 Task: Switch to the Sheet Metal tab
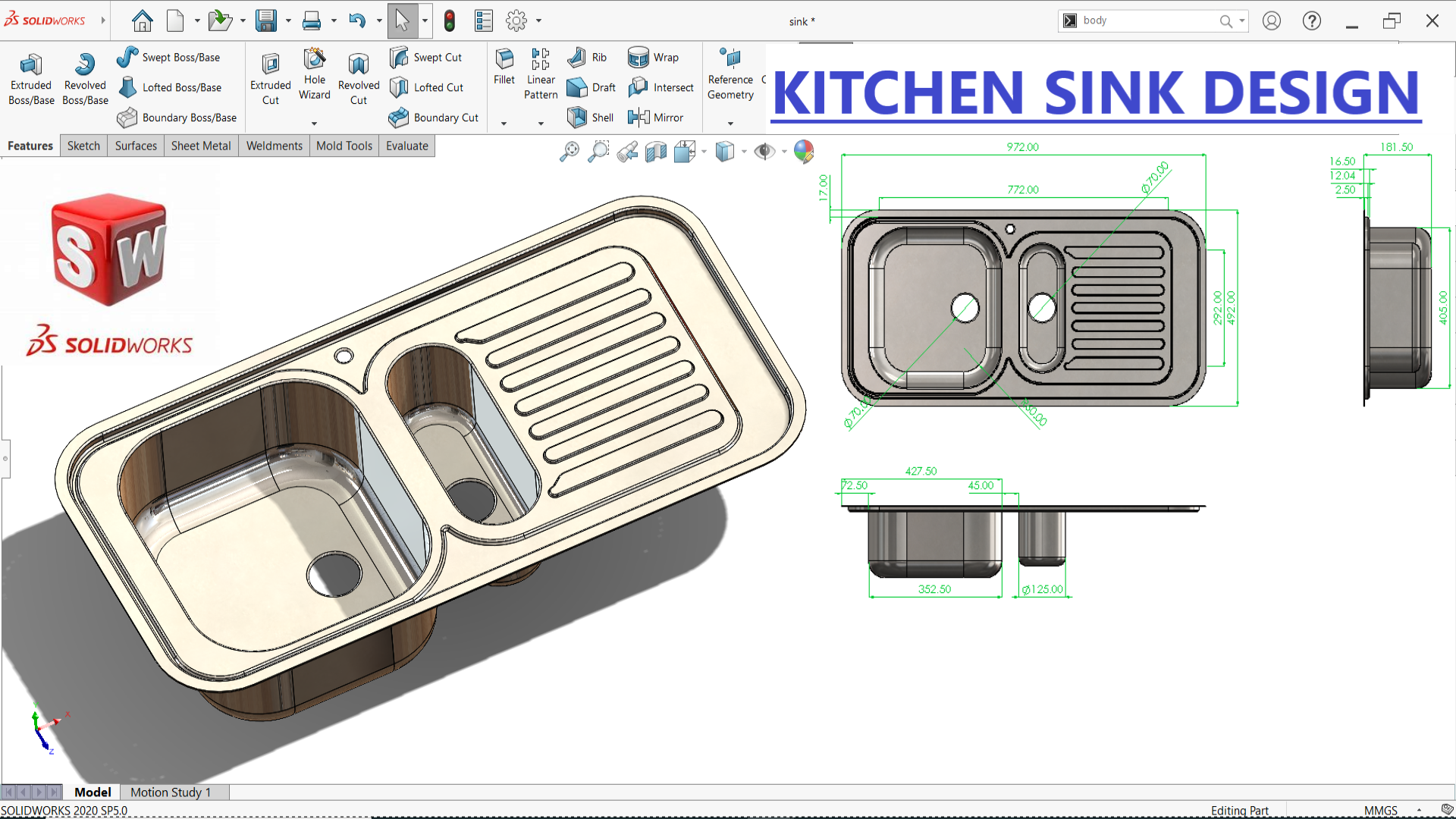pos(201,146)
